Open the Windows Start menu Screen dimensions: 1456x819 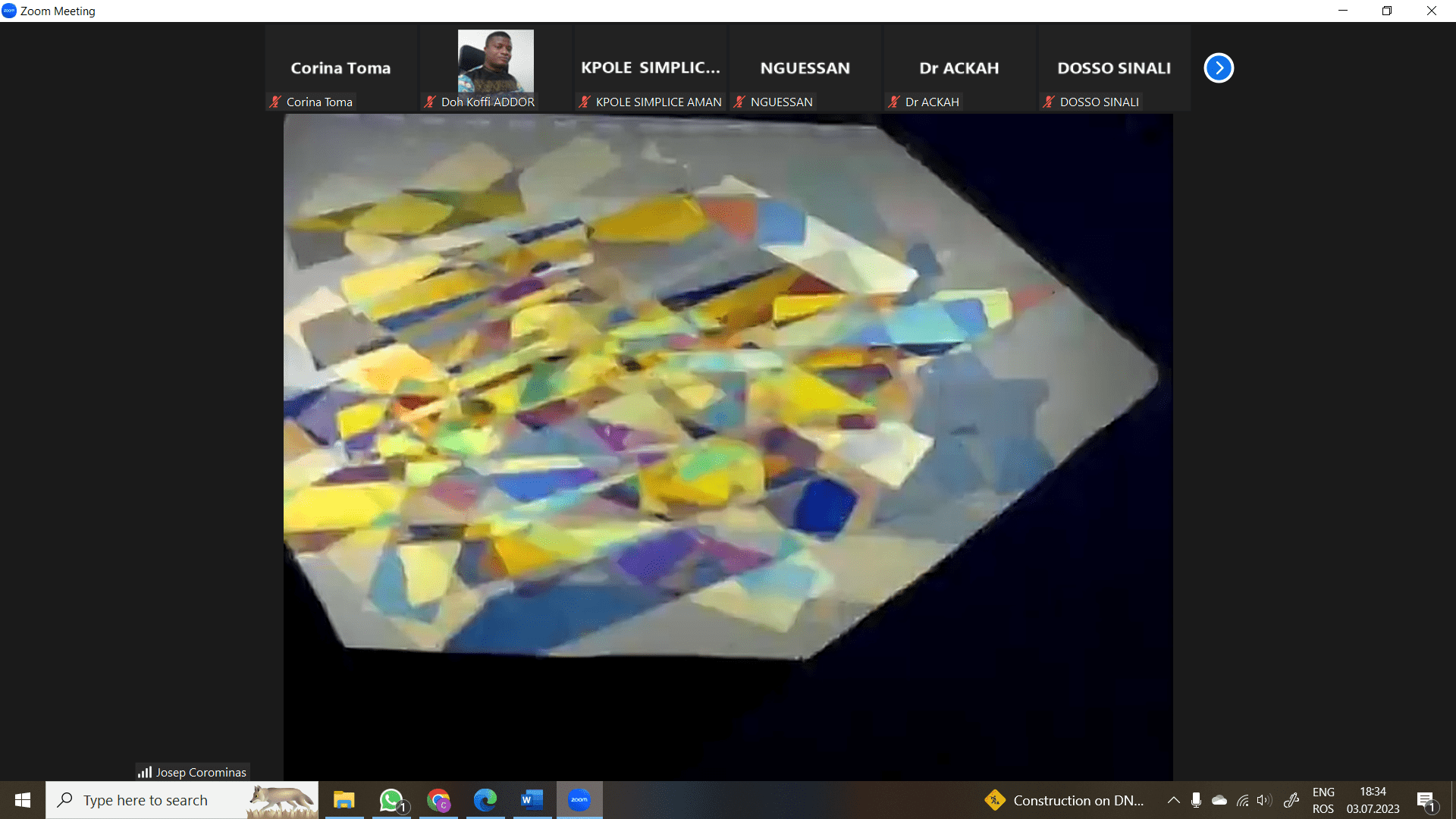(23, 800)
